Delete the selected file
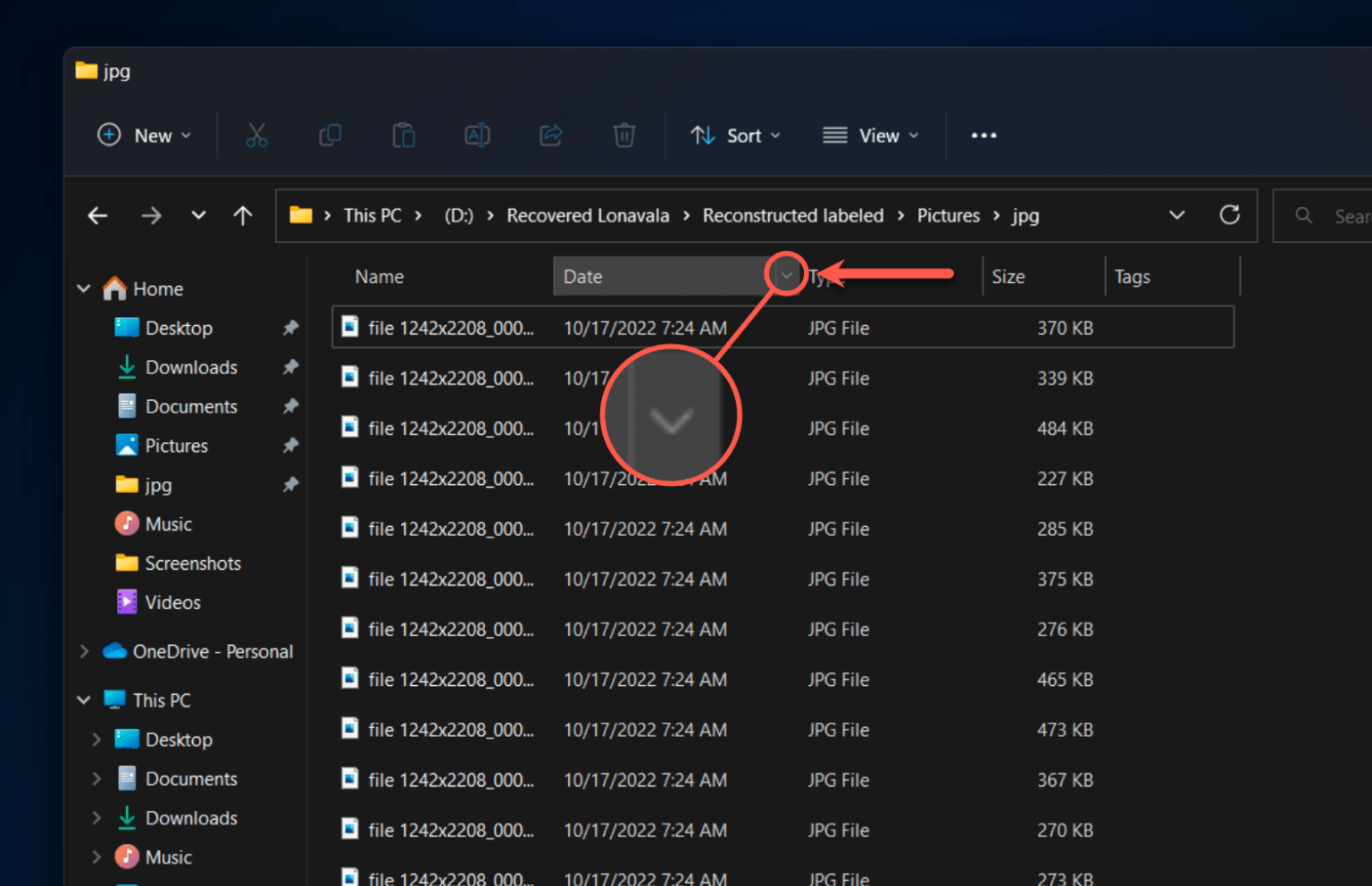1372x886 pixels. 623,135
